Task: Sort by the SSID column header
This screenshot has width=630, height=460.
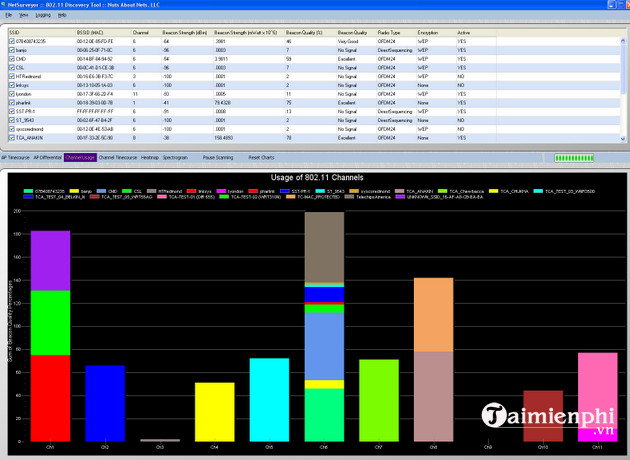Action: pyautogui.click(x=42, y=33)
